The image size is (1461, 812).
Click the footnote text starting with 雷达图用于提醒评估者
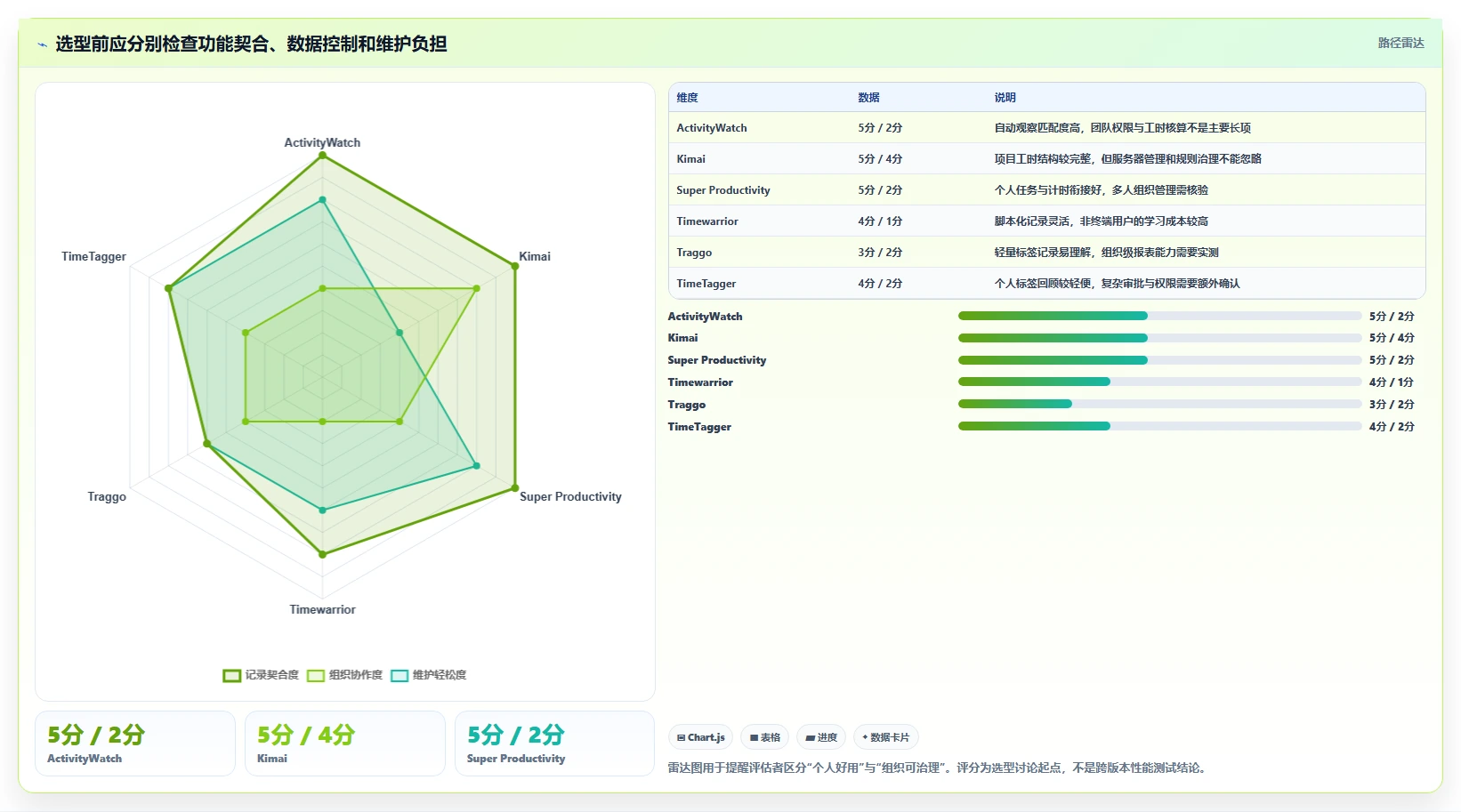[x=939, y=768]
